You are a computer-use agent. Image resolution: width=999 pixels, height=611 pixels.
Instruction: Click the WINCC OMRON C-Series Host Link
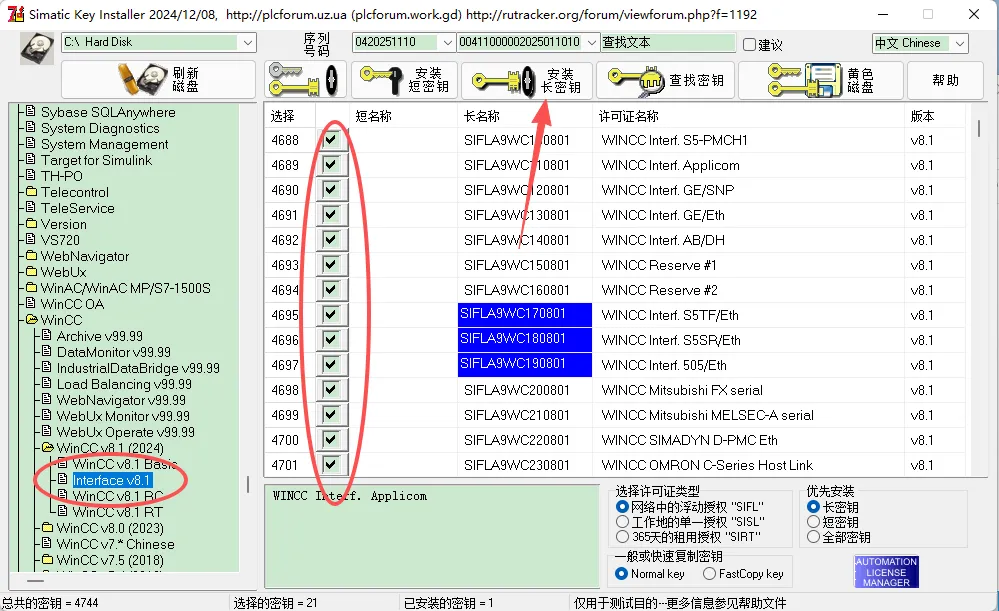(707, 465)
